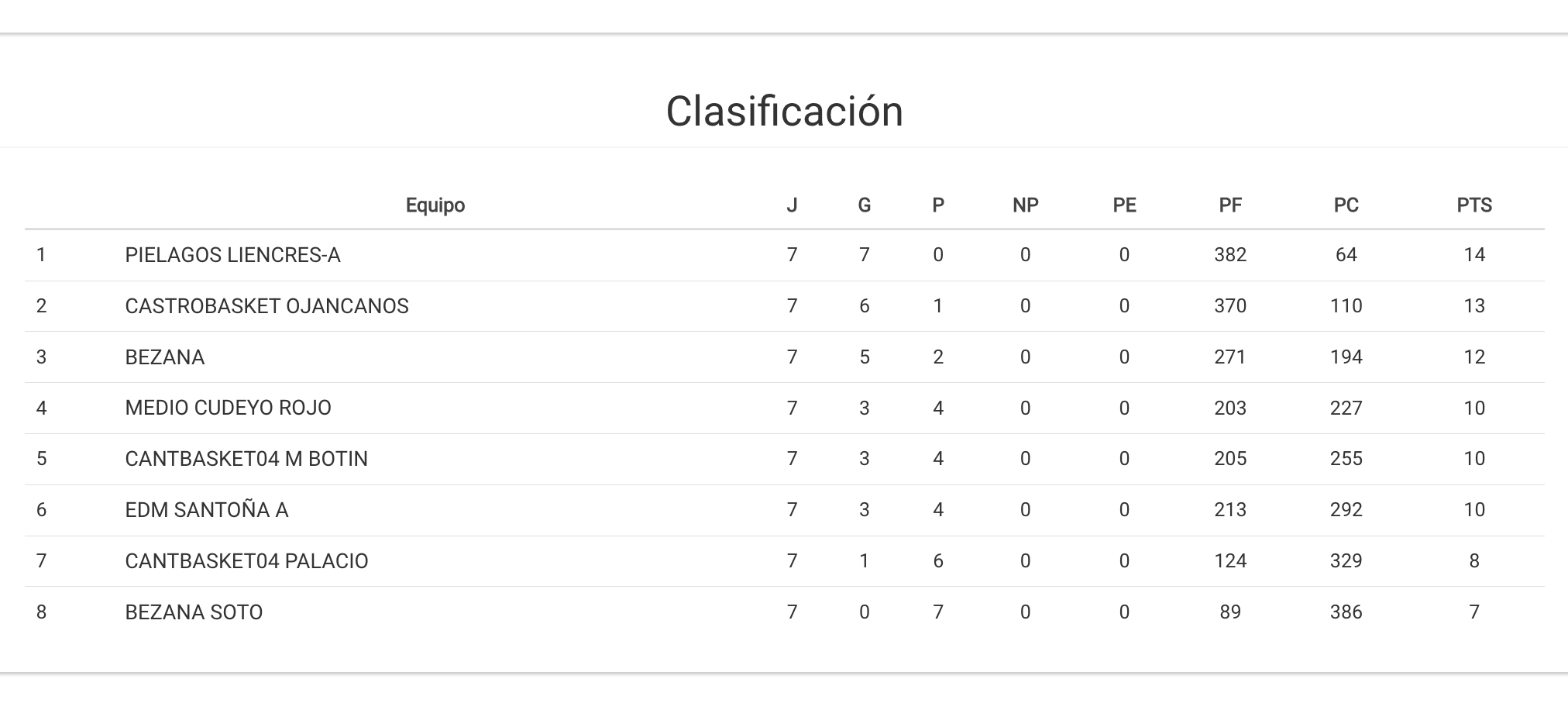Click the Clasificación heading
Viewport: 1568px width, 710px height.
click(784, 111)
